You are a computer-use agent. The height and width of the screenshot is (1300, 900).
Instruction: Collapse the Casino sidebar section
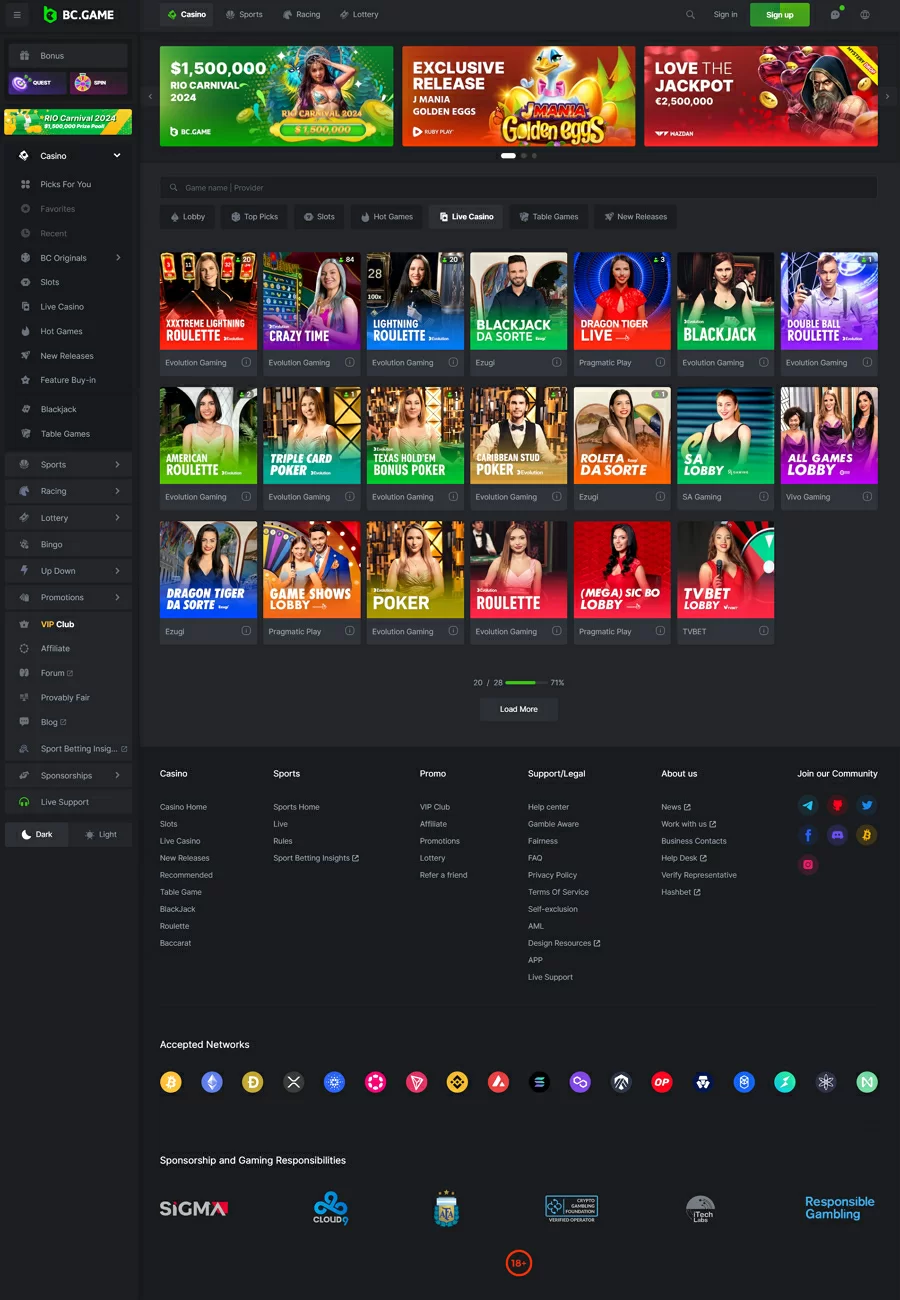click(117, 156)
